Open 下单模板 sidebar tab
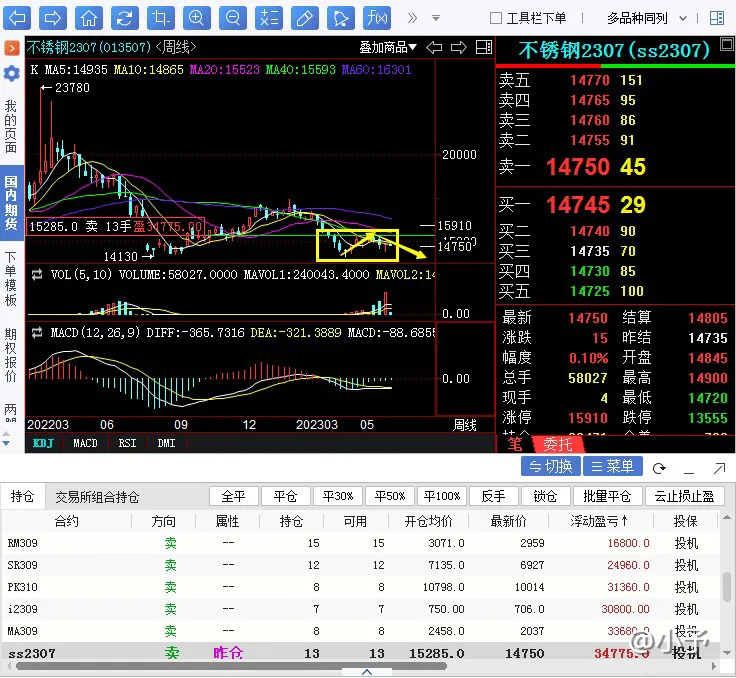736x678 pixels. 11,279
